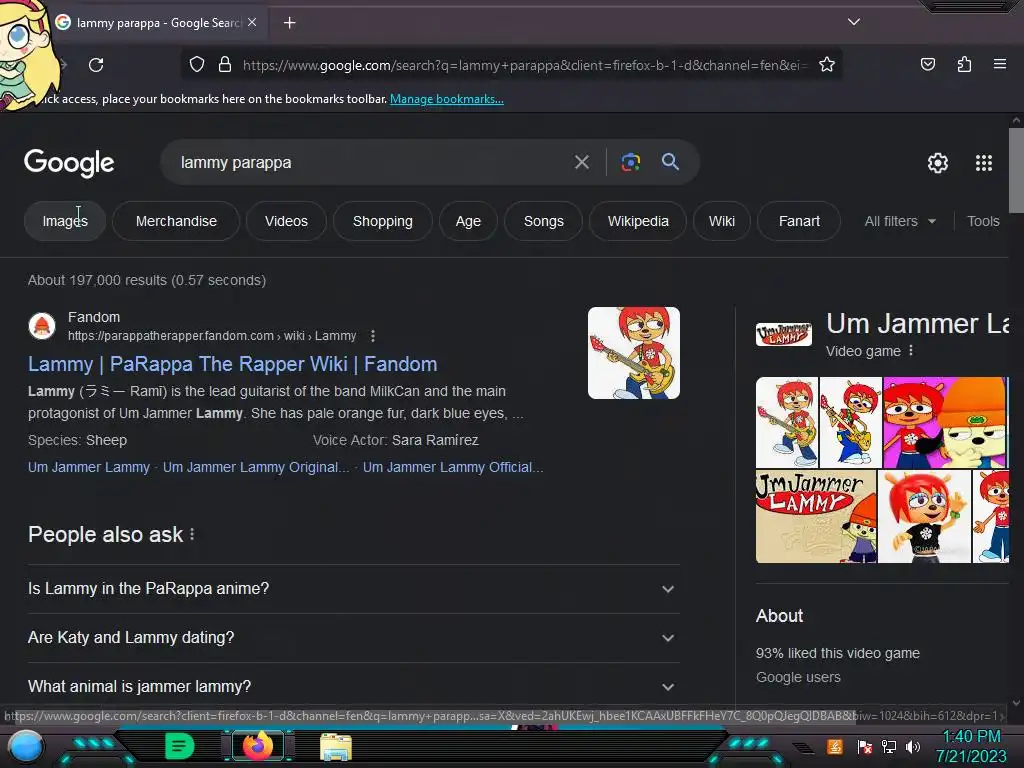Select the Age filter chip
Viewport: 1024px width, 768px height.
468,221
